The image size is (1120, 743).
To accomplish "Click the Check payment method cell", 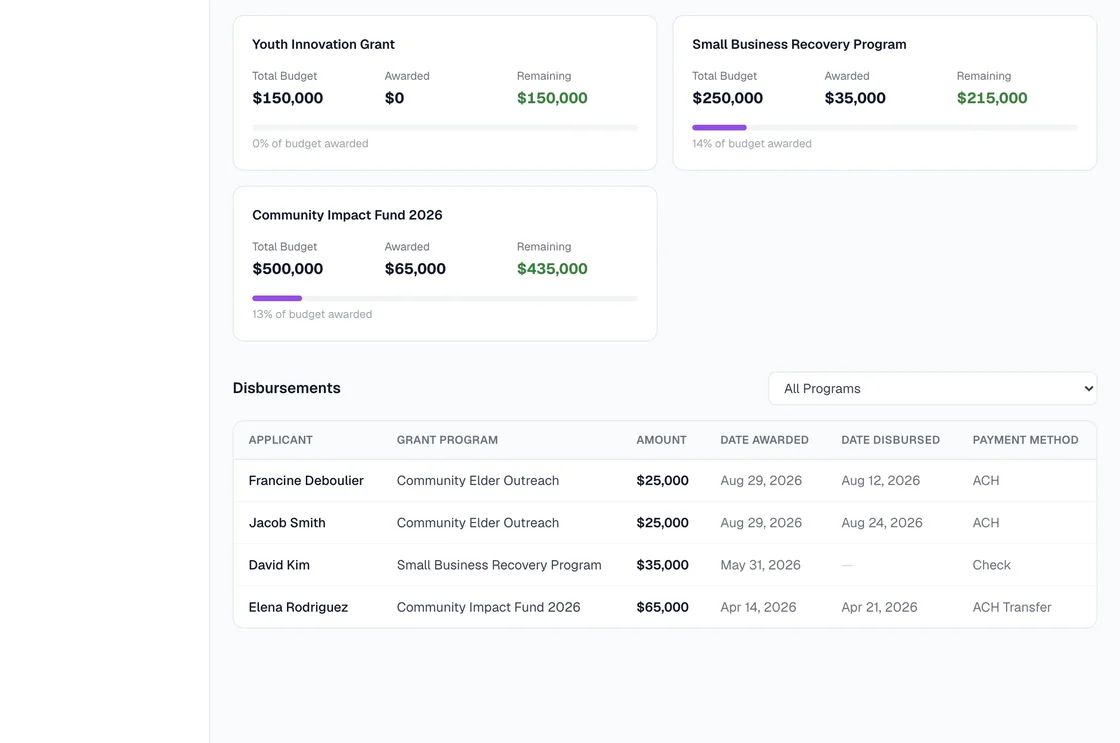I will [991, 565].
